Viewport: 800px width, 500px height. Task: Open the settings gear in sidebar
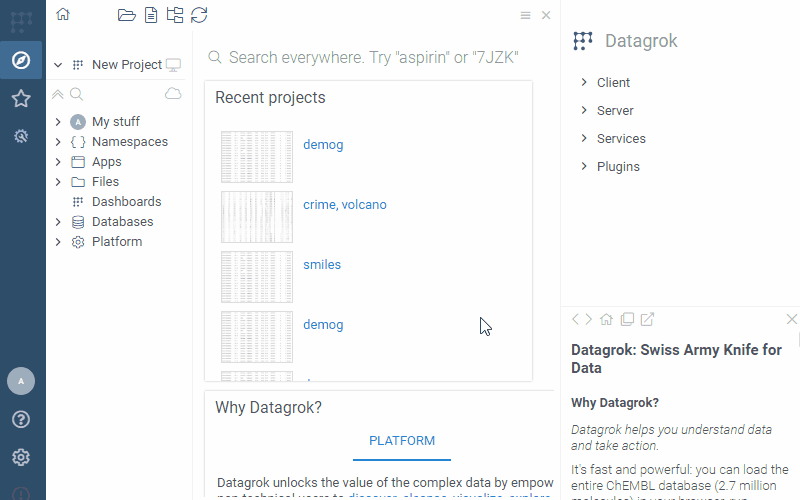tap(21, 457)
